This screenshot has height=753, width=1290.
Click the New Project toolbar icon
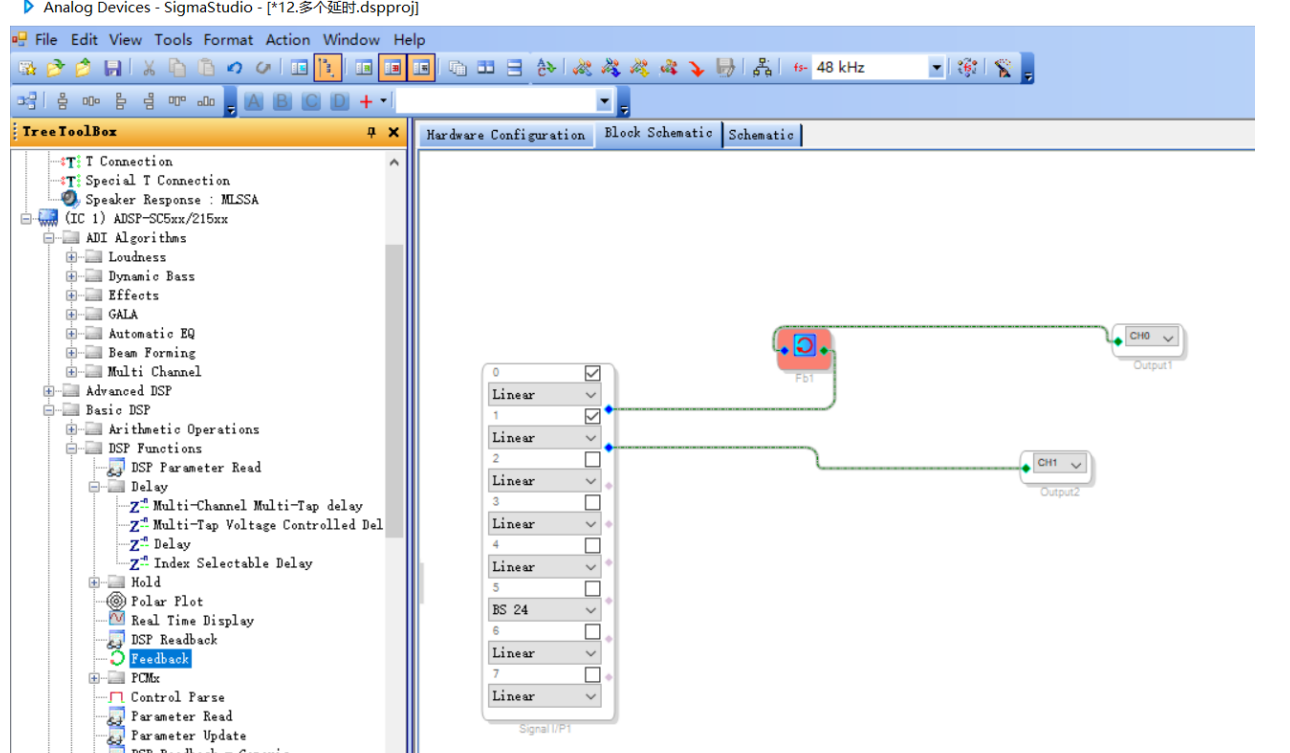coord(27,68)
